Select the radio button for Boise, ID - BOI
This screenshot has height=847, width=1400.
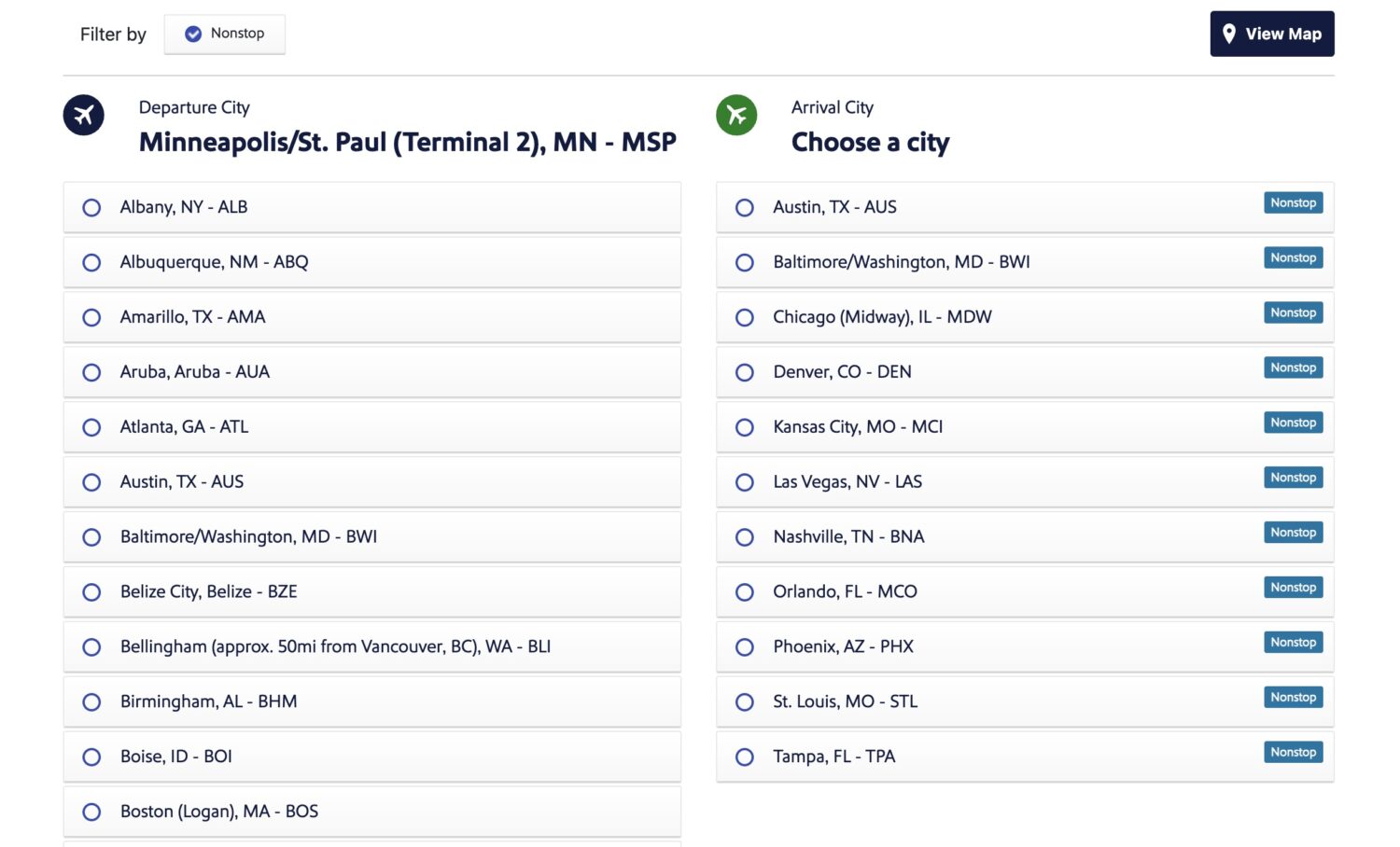click(91, 757)
